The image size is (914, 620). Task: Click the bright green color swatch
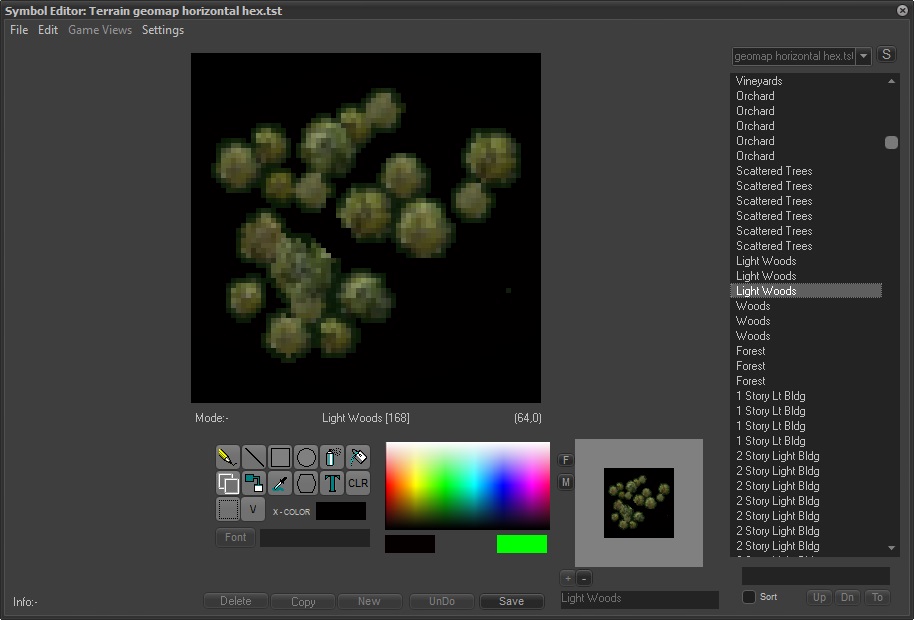pos(522,544)
